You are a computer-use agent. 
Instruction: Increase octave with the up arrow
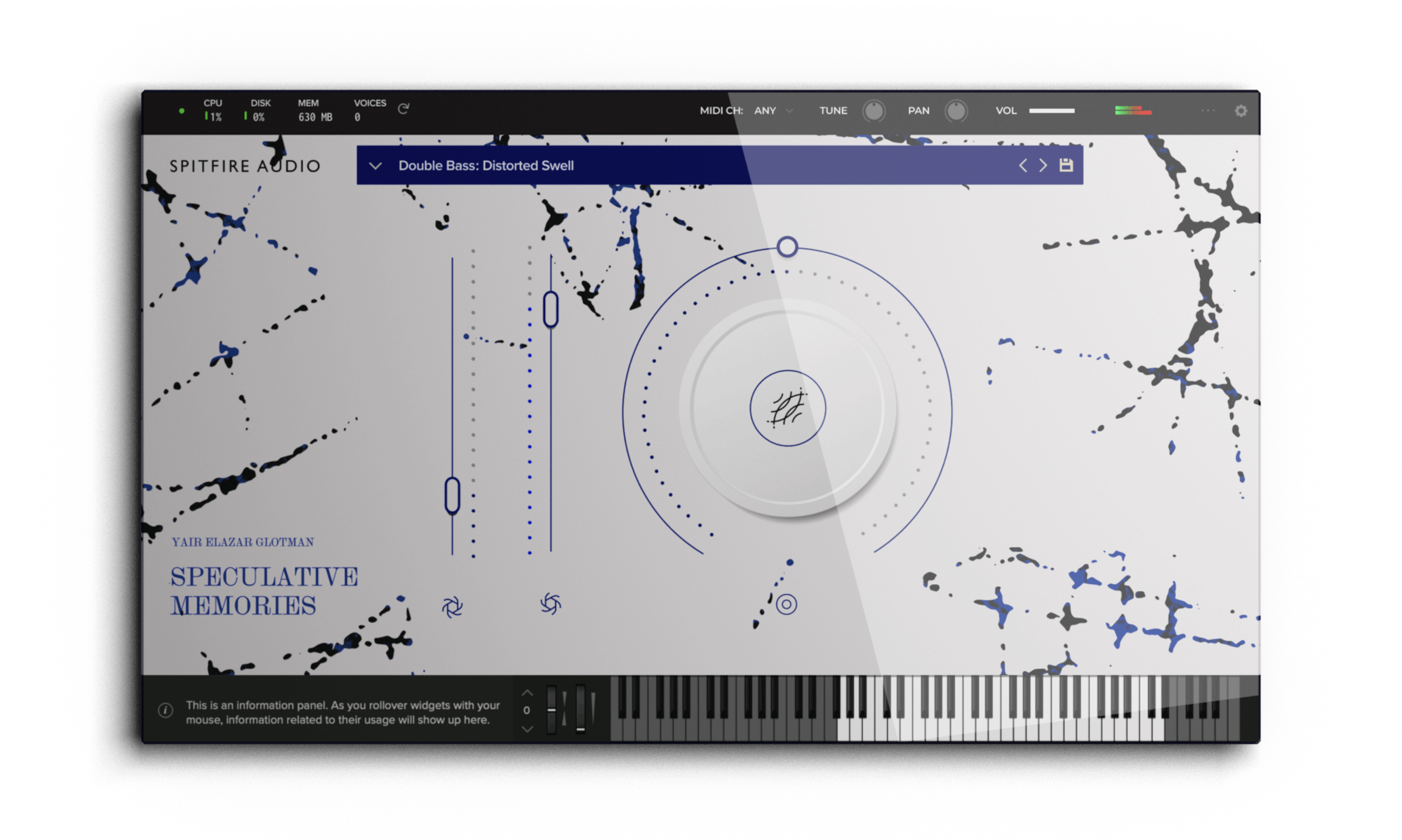[527, 693]
